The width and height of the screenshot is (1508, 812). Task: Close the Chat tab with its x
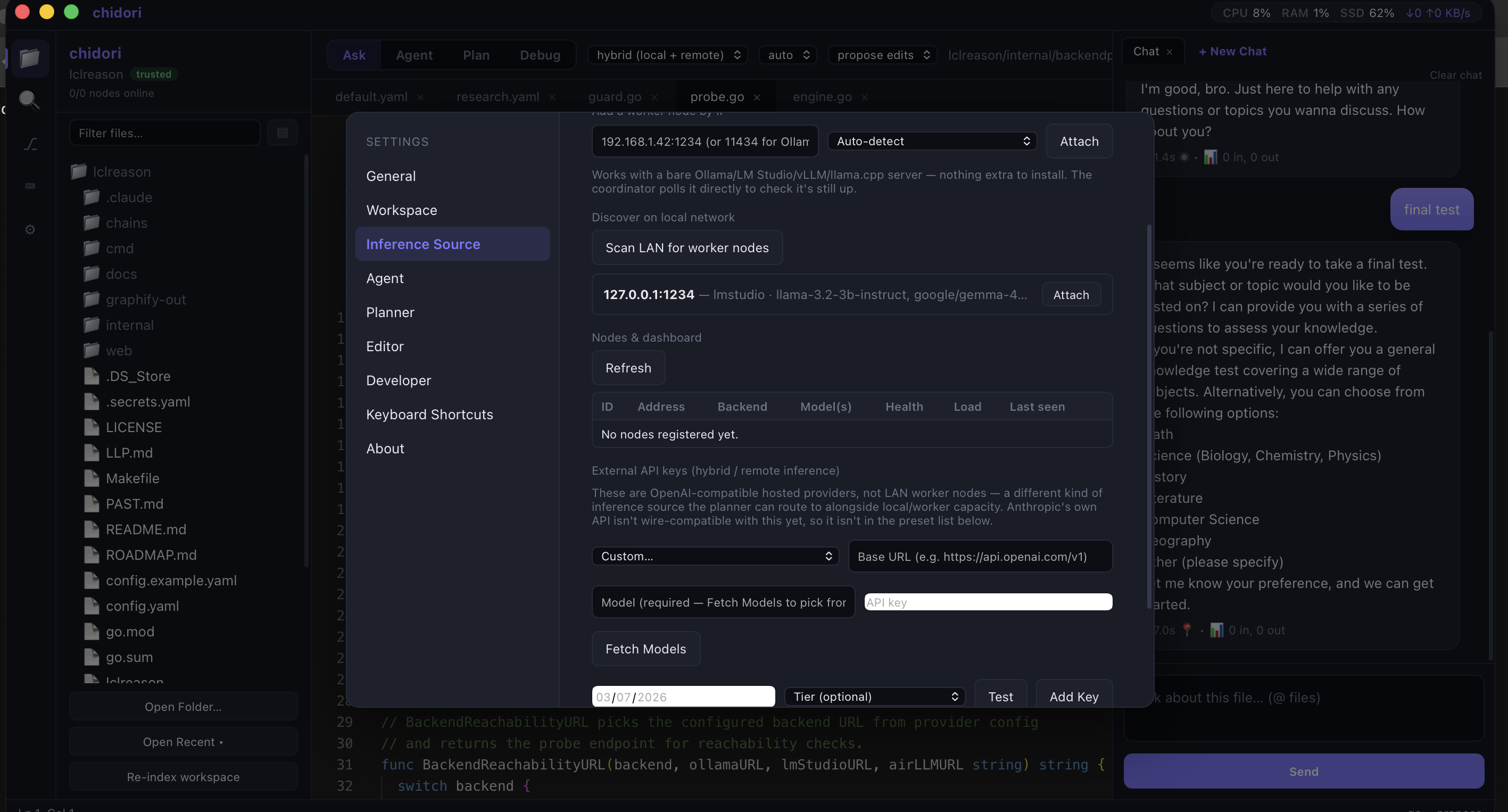[1170, 52]
